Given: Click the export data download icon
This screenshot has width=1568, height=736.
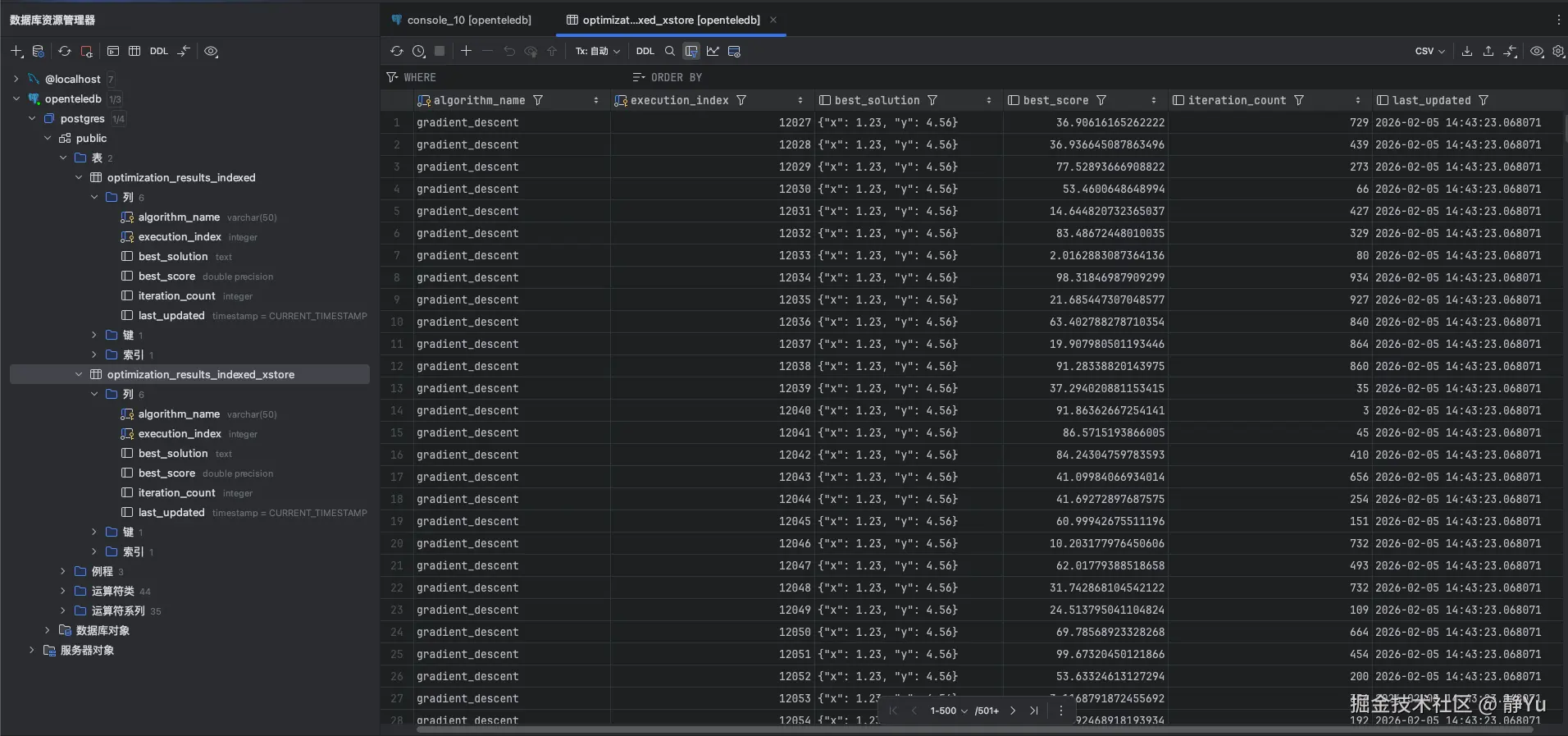Looking at the screenshot, I should (x=1467, y=51).
